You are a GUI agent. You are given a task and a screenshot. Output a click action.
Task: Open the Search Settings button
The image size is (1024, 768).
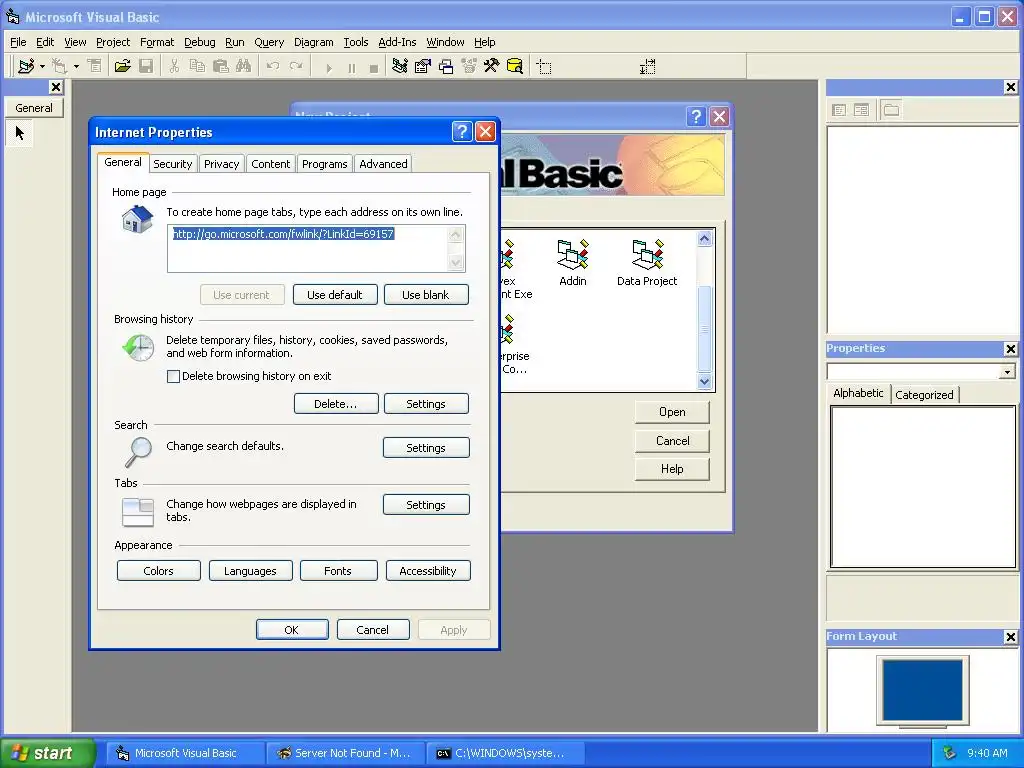click(x=426, y=447)
